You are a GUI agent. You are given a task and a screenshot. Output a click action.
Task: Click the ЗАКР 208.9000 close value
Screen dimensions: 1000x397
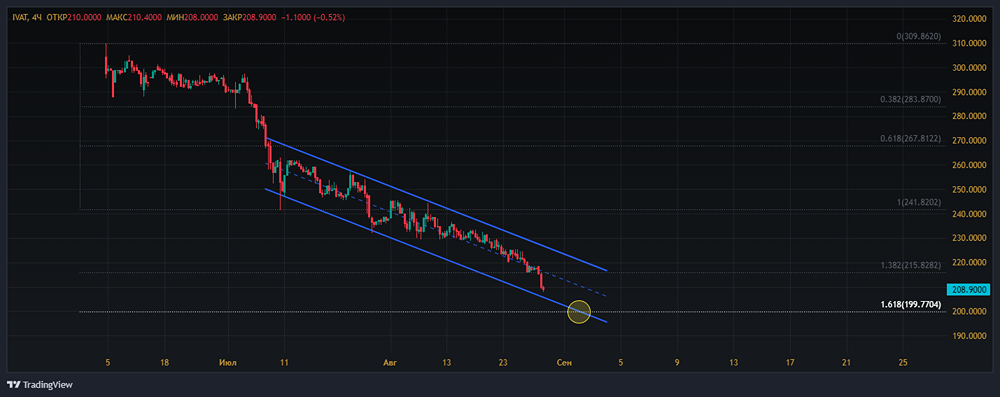(x=249, y=18)
